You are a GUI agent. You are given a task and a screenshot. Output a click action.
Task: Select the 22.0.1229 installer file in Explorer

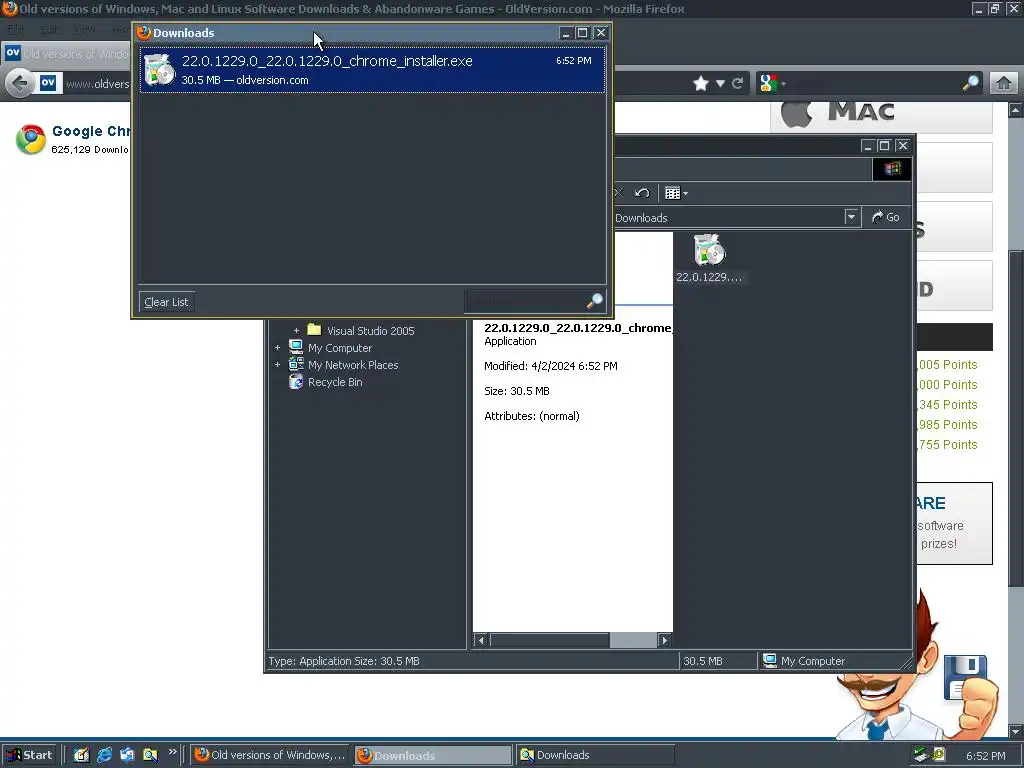[709, 259]
